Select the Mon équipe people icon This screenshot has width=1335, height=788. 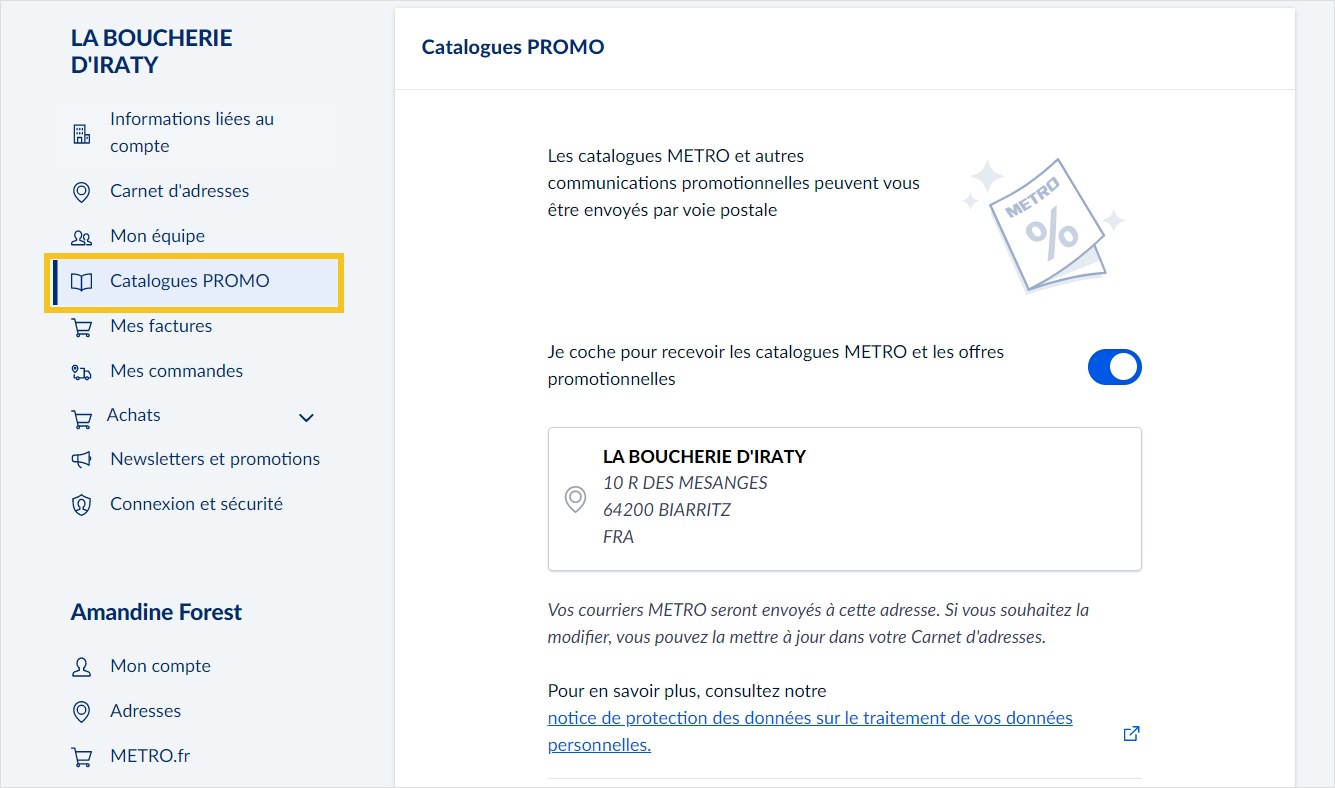pyautogui.click(x=81, y=236)
